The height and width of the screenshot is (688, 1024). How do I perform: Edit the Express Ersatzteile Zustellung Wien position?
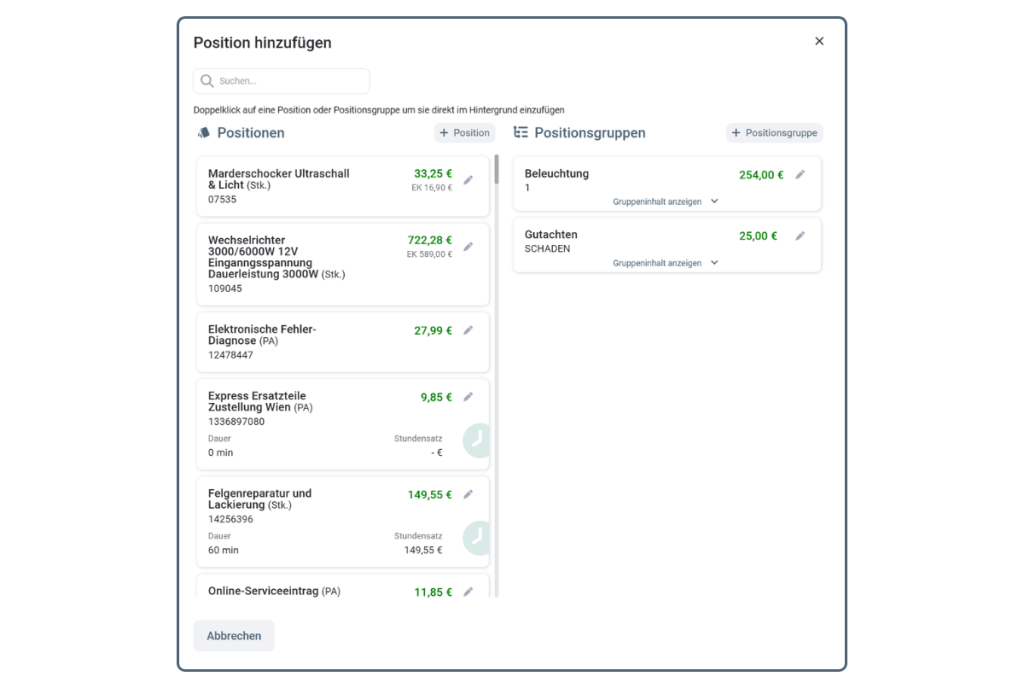(x=468, y=396)
